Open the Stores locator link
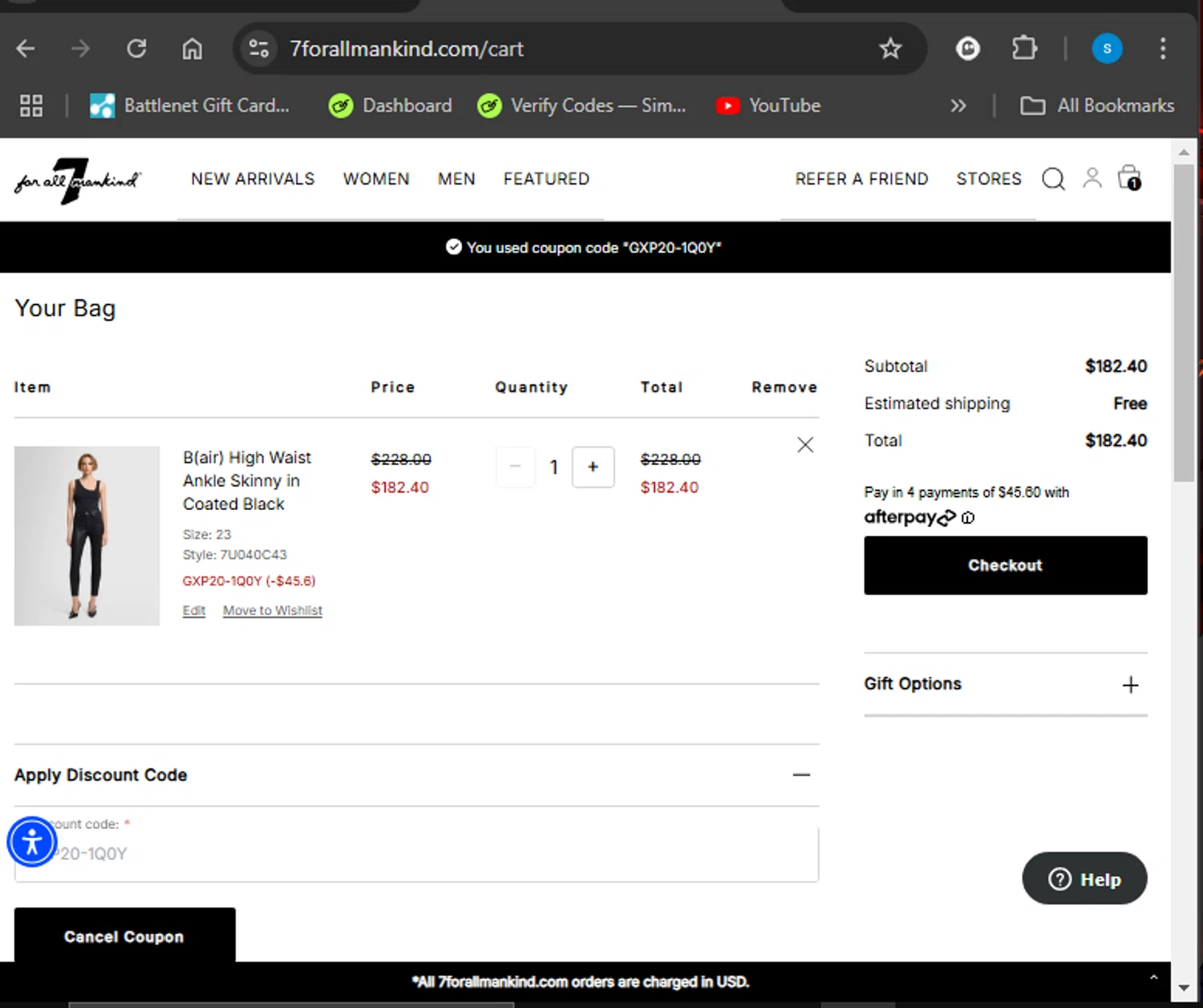1203x1008 pixels. tap(989, 179)
